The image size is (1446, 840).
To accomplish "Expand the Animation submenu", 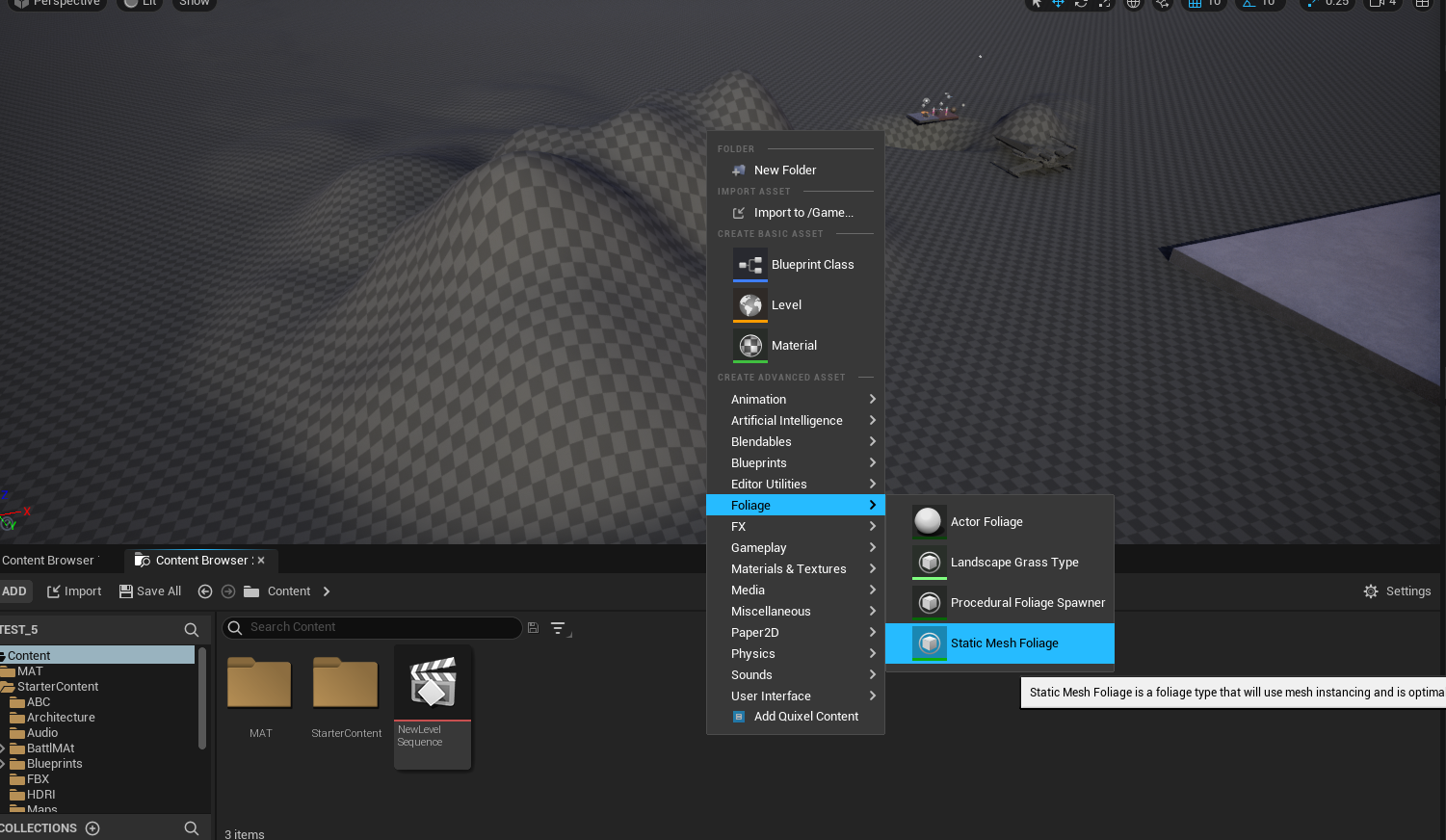I will click(795, 399).
